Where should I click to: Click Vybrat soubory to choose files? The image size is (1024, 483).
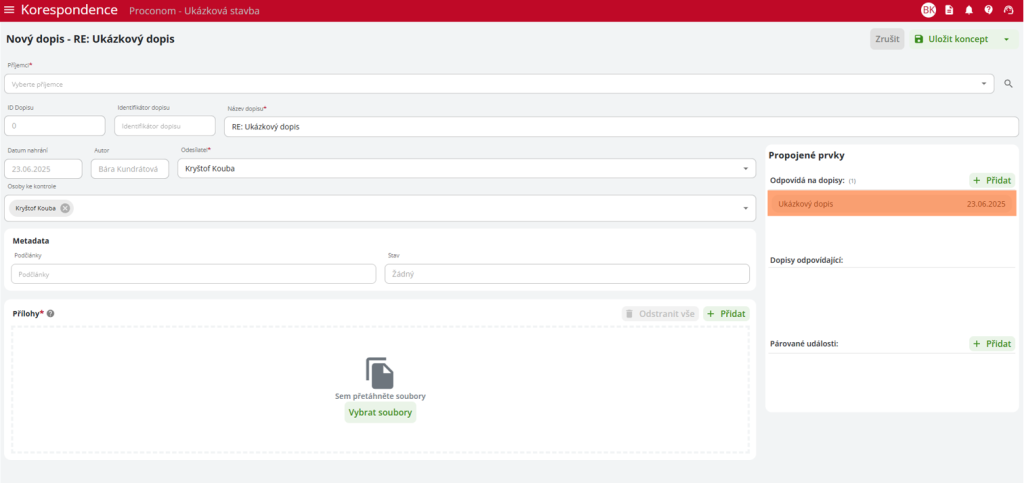[x=380, y=412]
